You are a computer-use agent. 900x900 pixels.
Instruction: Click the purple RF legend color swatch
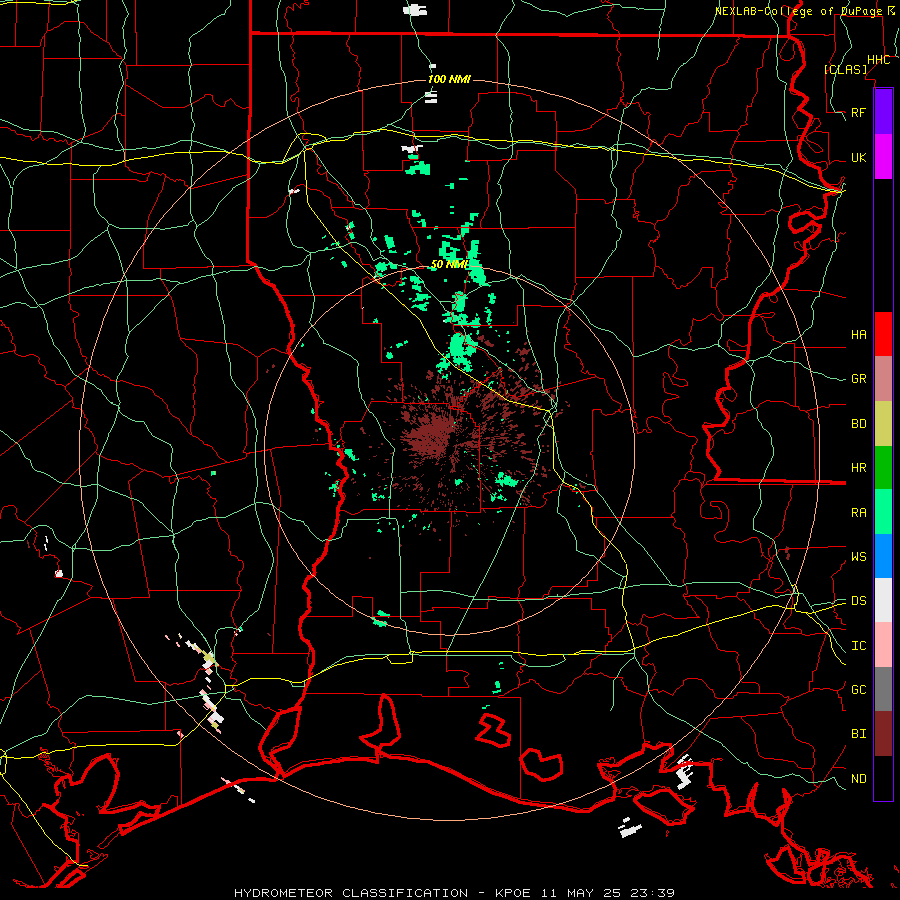click(883, 112)
